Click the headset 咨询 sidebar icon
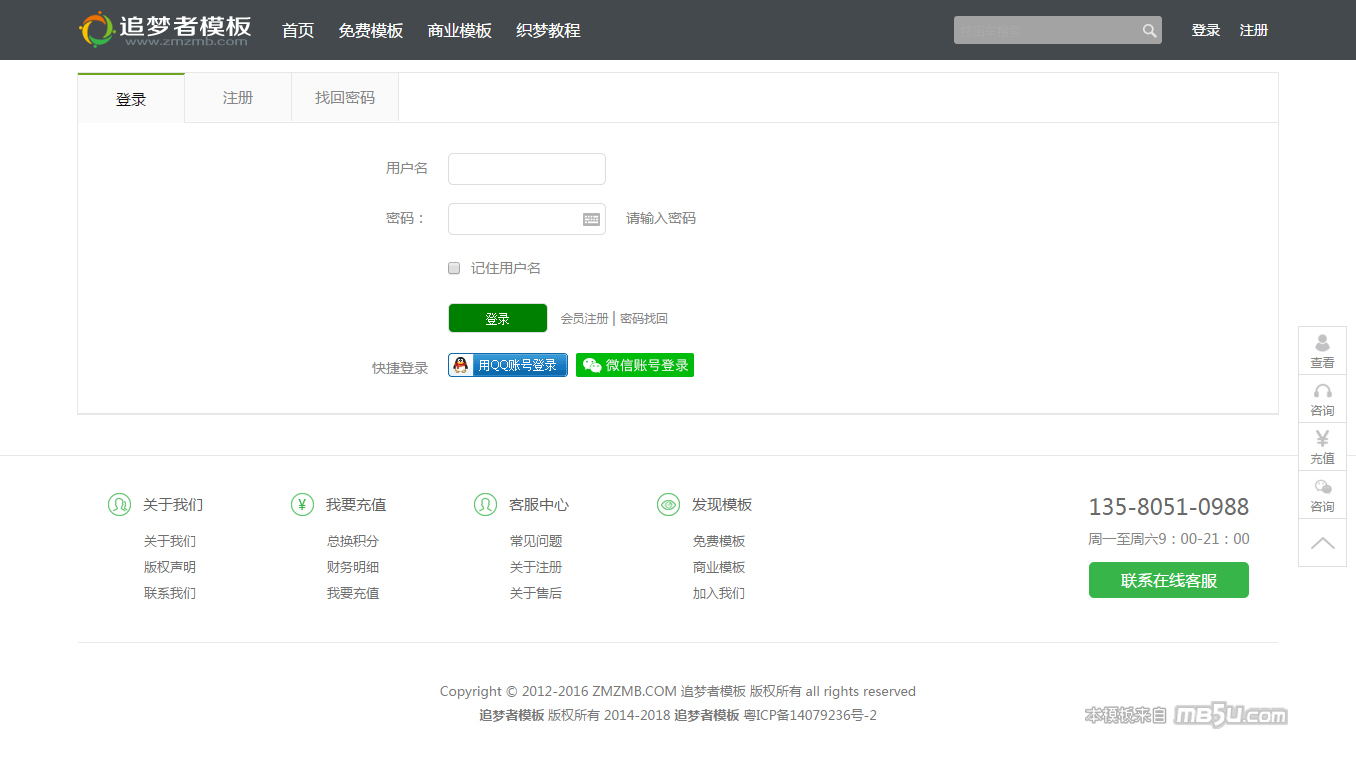 pos(1322,399)
